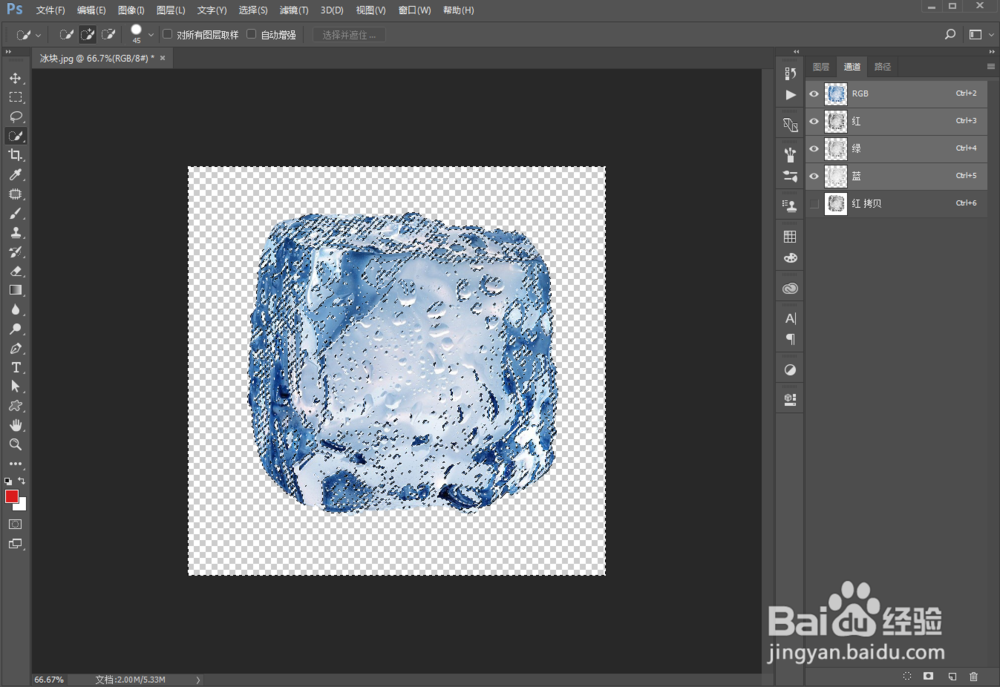Choose New selection brush mode
This screenshot has width=1000, height=687.
point(66,34)
